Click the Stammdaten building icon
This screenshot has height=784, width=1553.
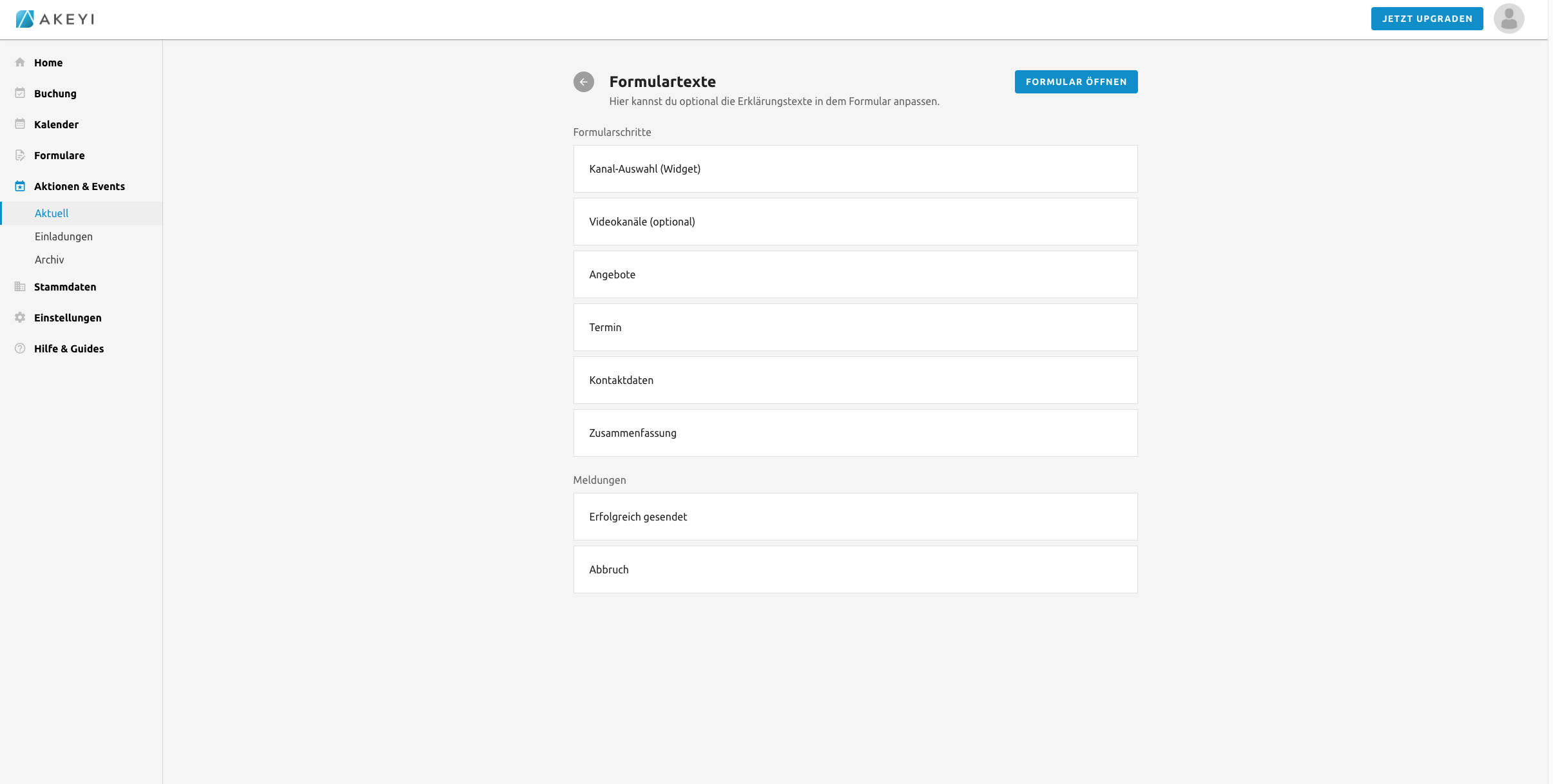coord(20,287)
